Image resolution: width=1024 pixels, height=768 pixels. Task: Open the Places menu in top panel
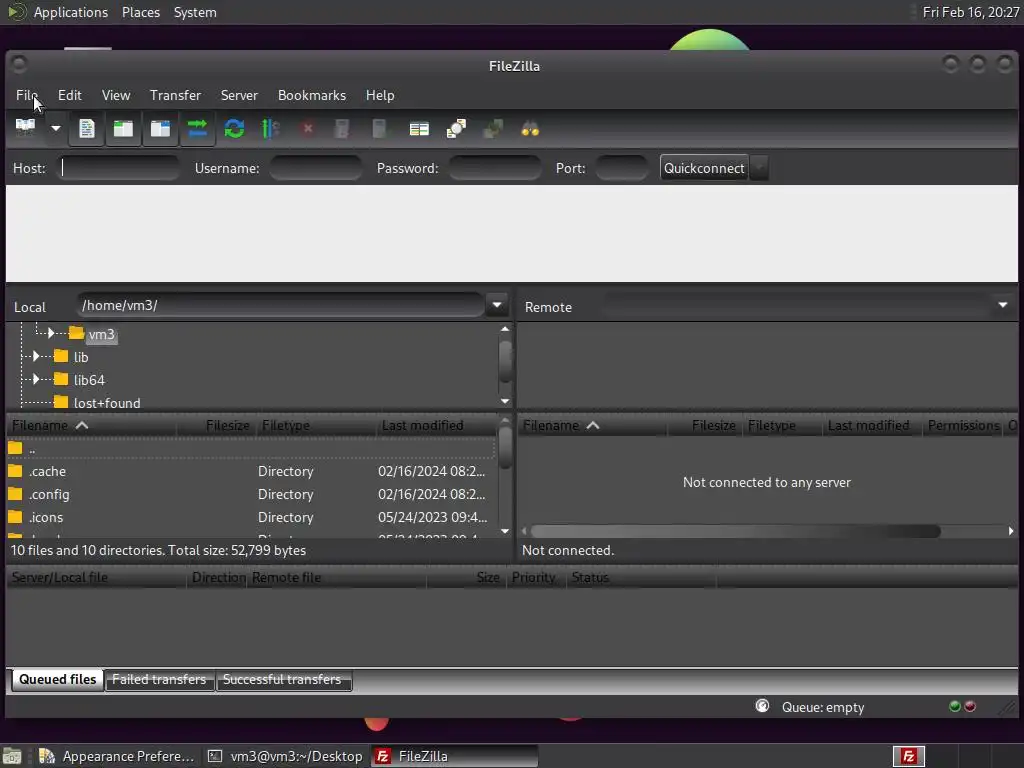click(141, 12)
